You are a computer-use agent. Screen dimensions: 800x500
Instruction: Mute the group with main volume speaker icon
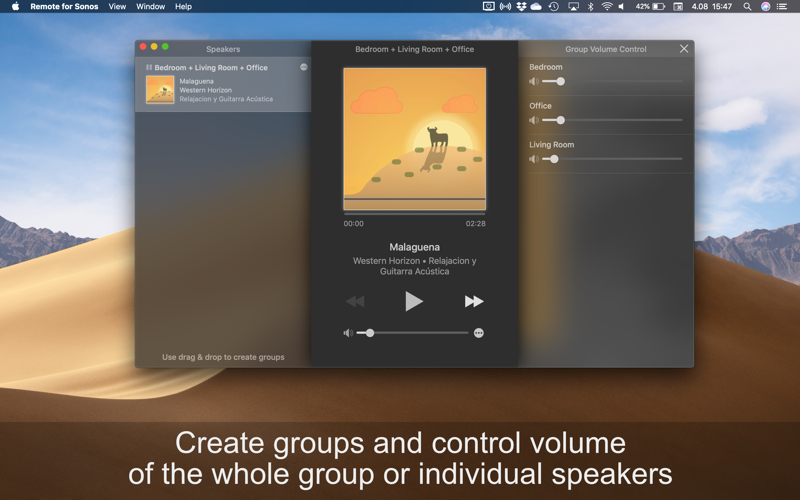(348, 333)
